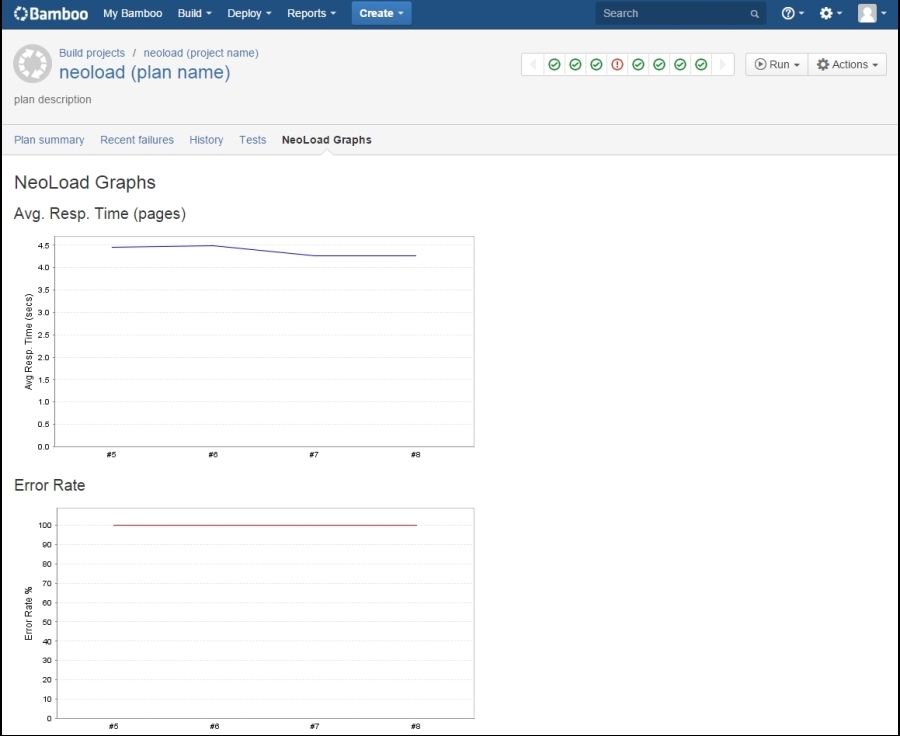Click the Error Rate line chart
This screenshot has height=736, width=900.
tap(249, 619)
